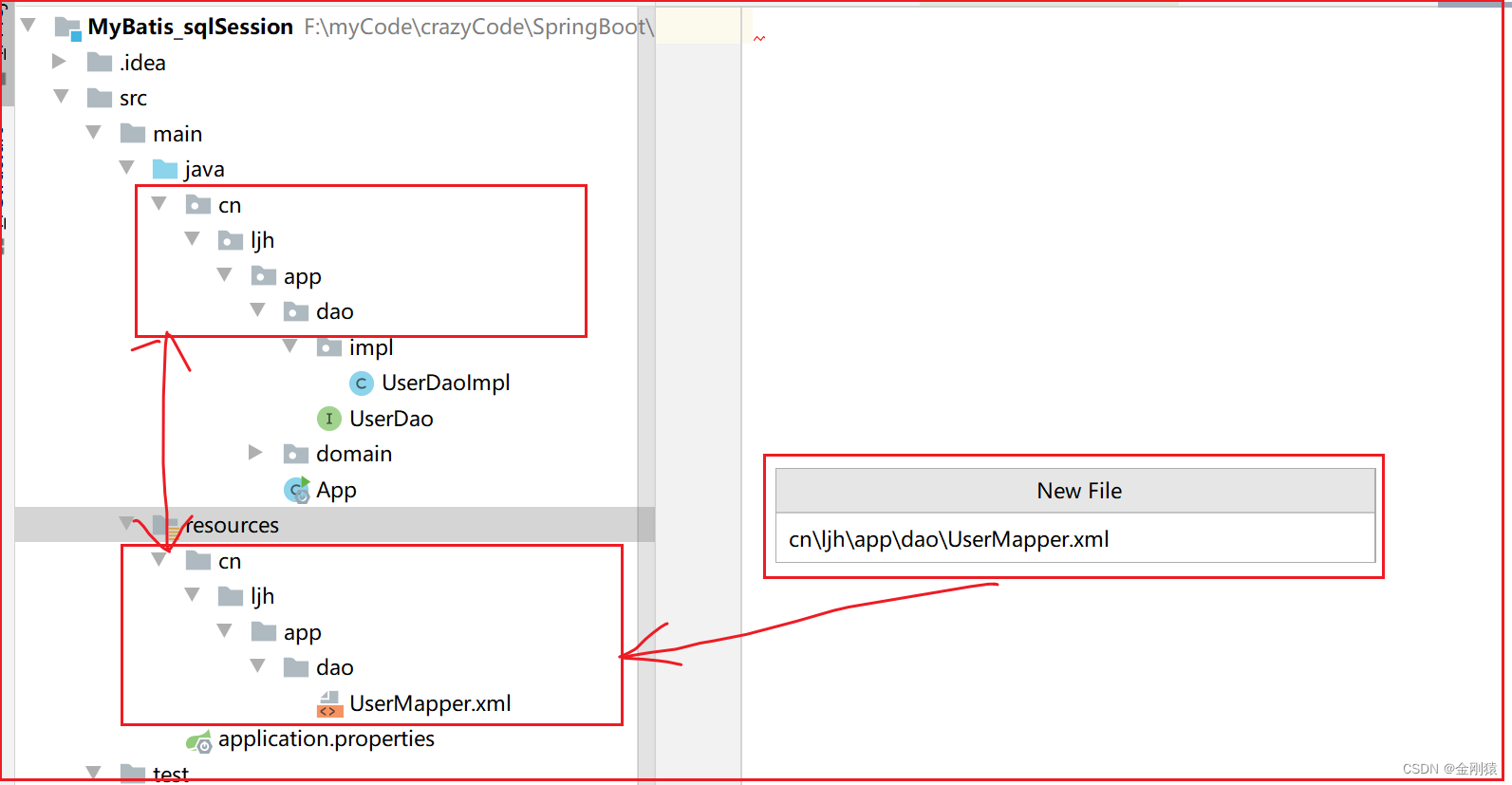The height and width of the screenshot is (785, 1512).
Task: Click the UserMapper.xml file icon
Action: 329,703
